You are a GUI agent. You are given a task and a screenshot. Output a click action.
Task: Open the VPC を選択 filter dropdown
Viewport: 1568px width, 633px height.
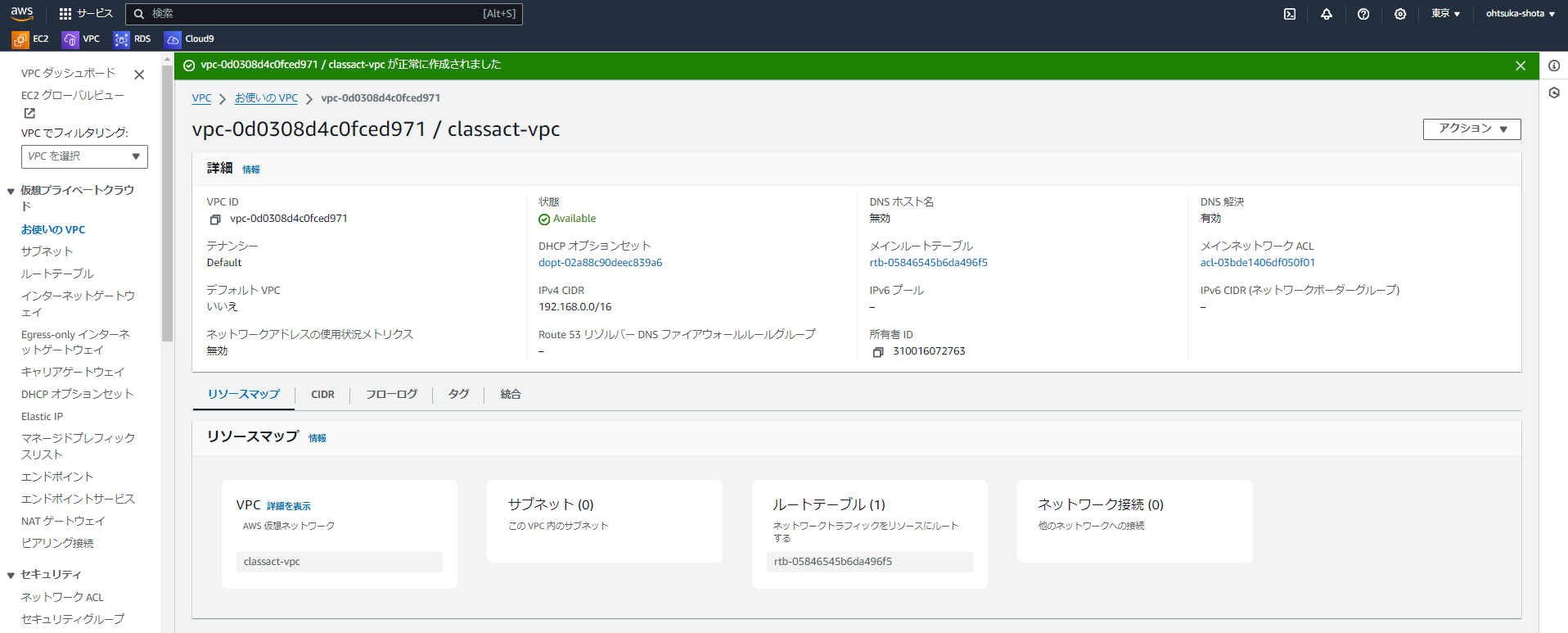click(84, 156)
